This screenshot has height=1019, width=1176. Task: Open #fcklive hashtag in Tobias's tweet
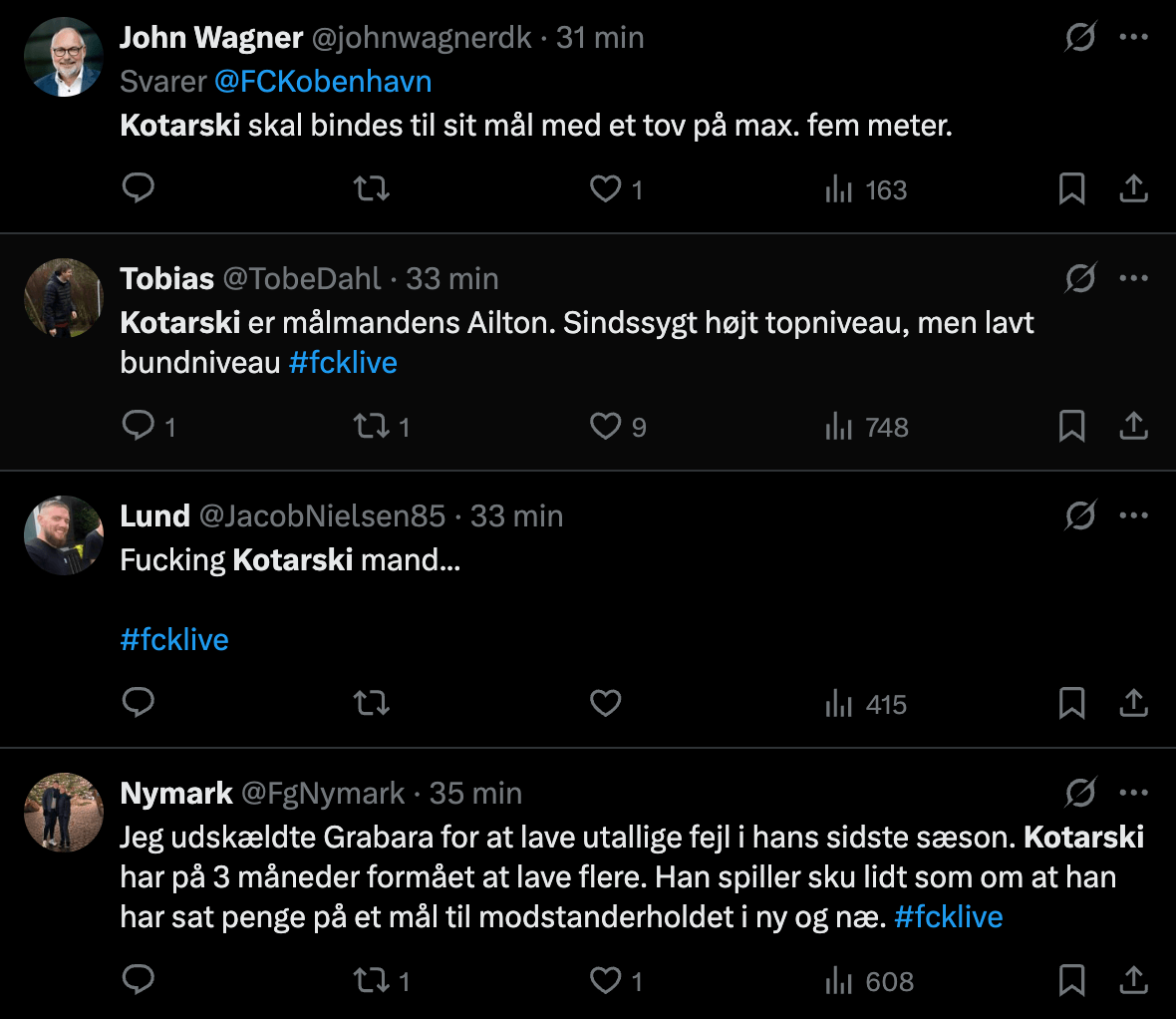pos(343,363)
